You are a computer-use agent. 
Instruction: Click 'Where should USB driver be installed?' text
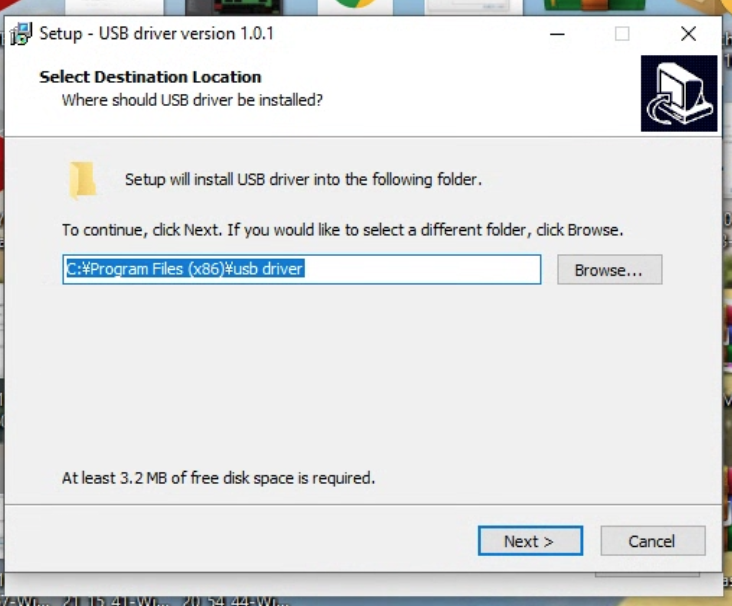(192, 100)
